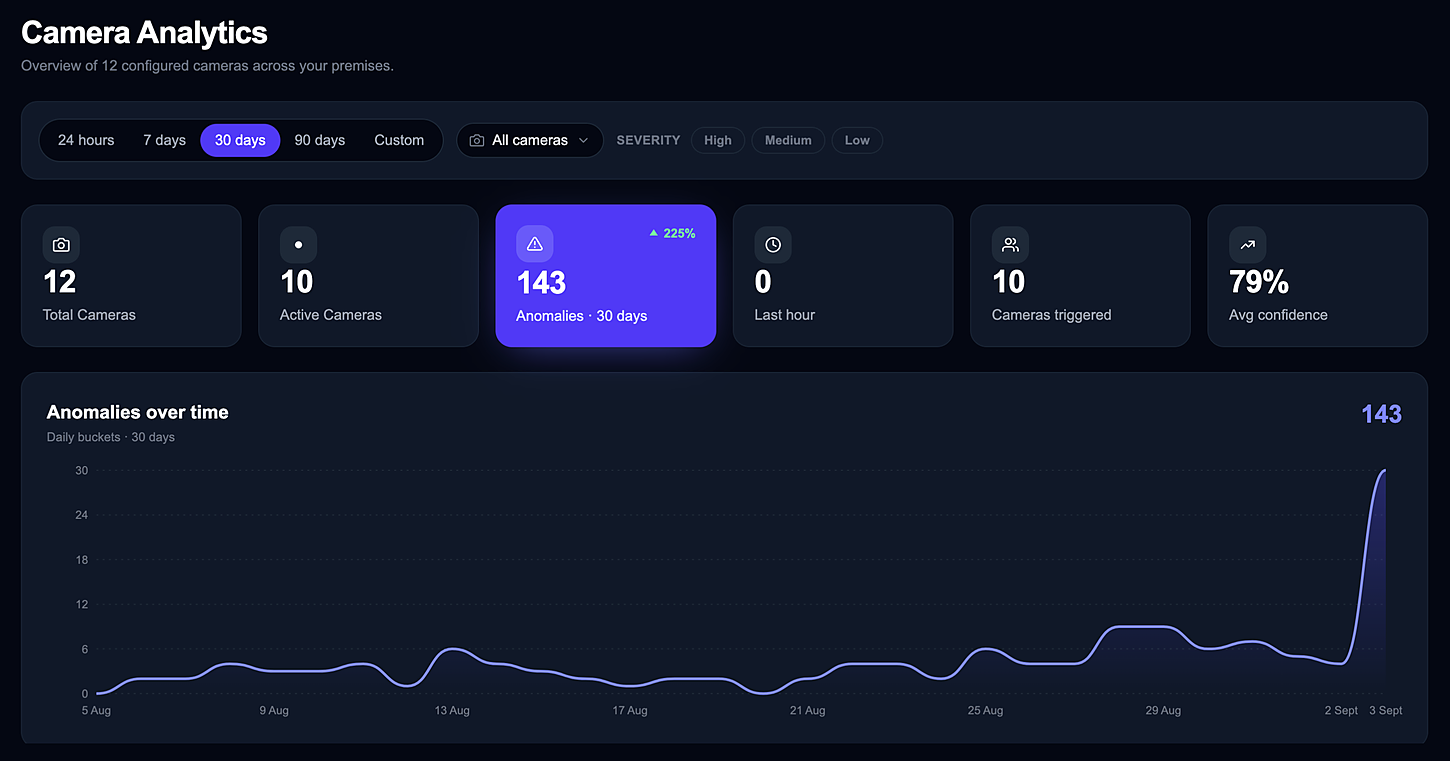The width and height of the screenshot is (1450, 761).
Task: Select the 90 days range button
Action: 320,140
